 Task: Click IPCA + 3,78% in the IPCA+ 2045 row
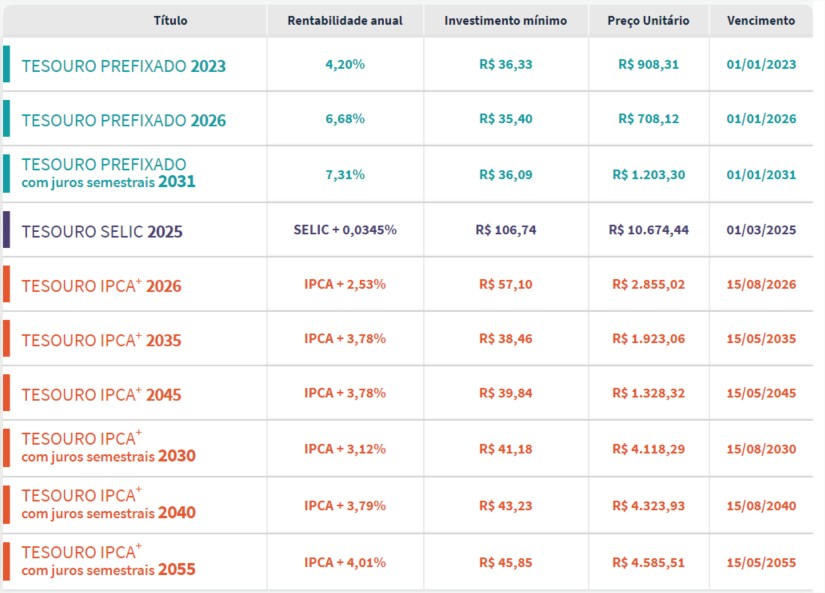click(345, 393)
